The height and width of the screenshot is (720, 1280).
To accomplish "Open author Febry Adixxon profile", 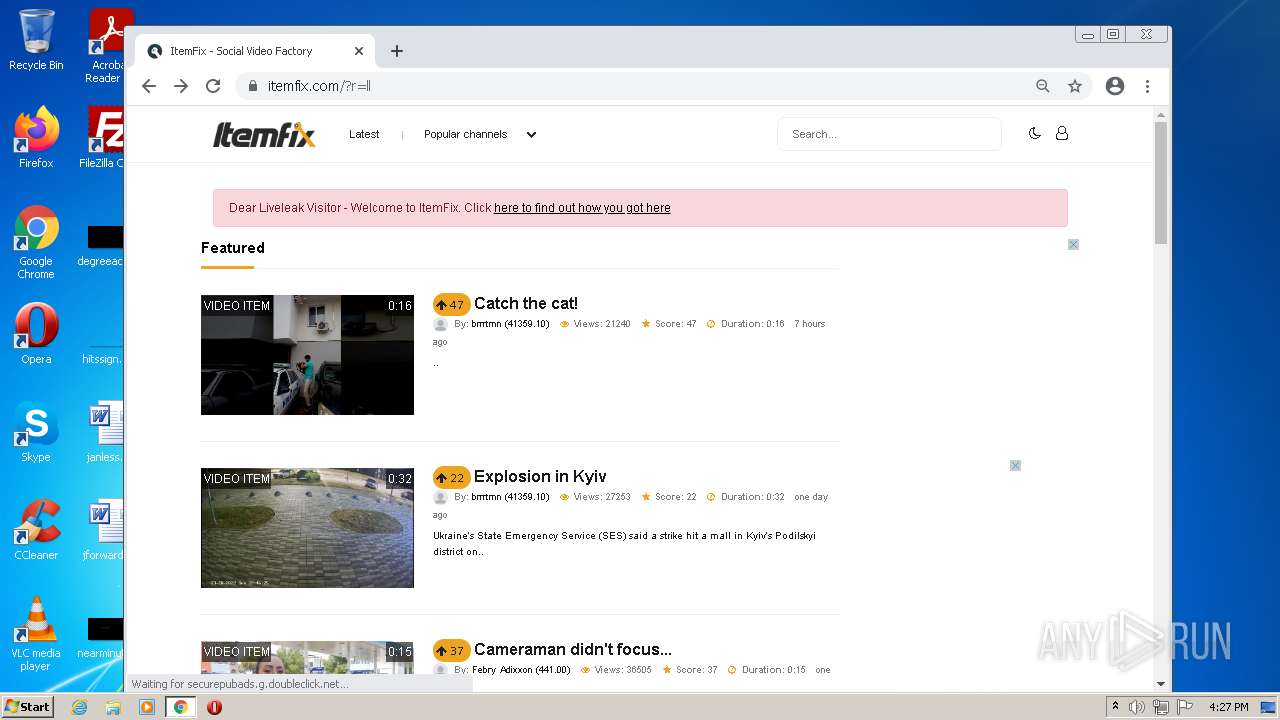I will click(522, 670).
